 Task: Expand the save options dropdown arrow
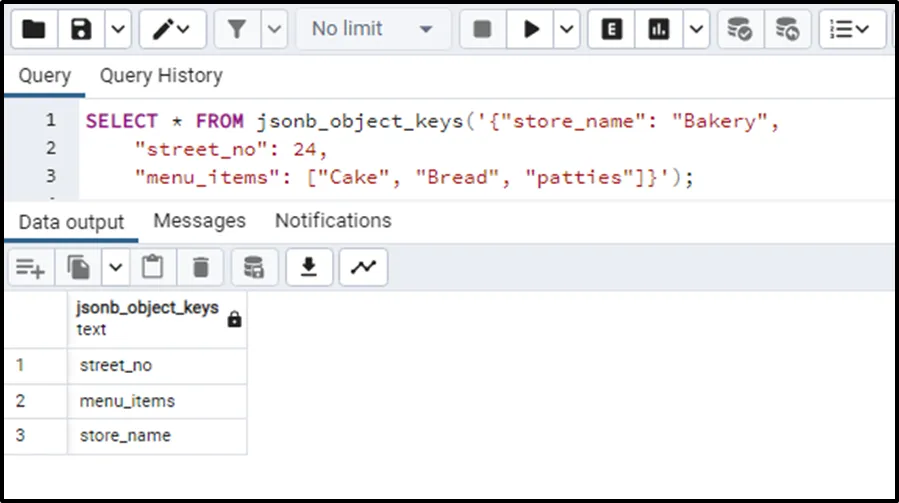[x=117, y=29]
